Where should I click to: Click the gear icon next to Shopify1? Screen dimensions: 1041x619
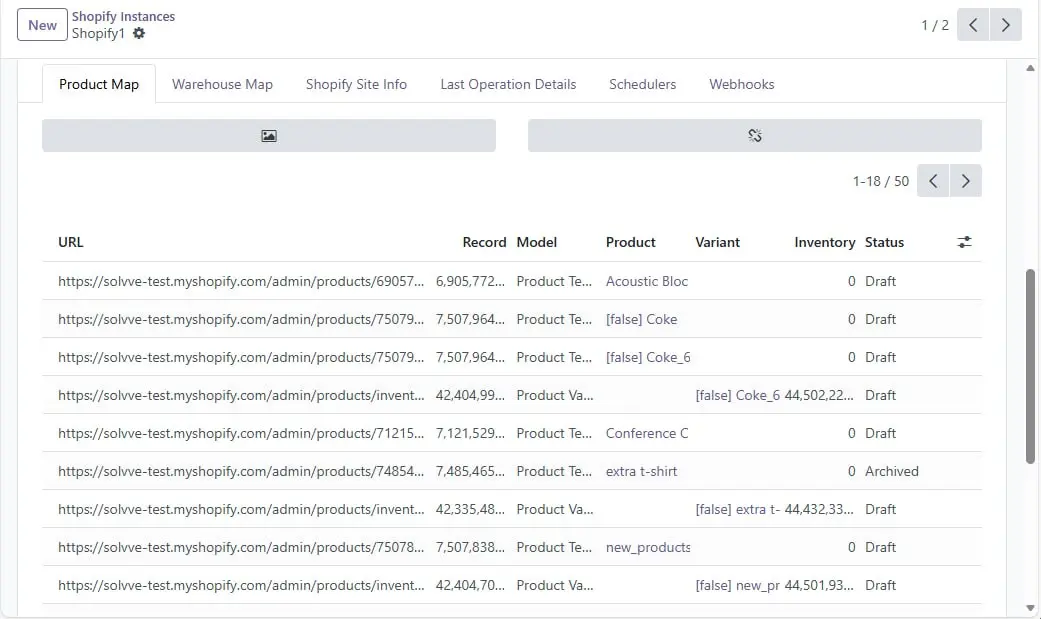pos(139,33)
